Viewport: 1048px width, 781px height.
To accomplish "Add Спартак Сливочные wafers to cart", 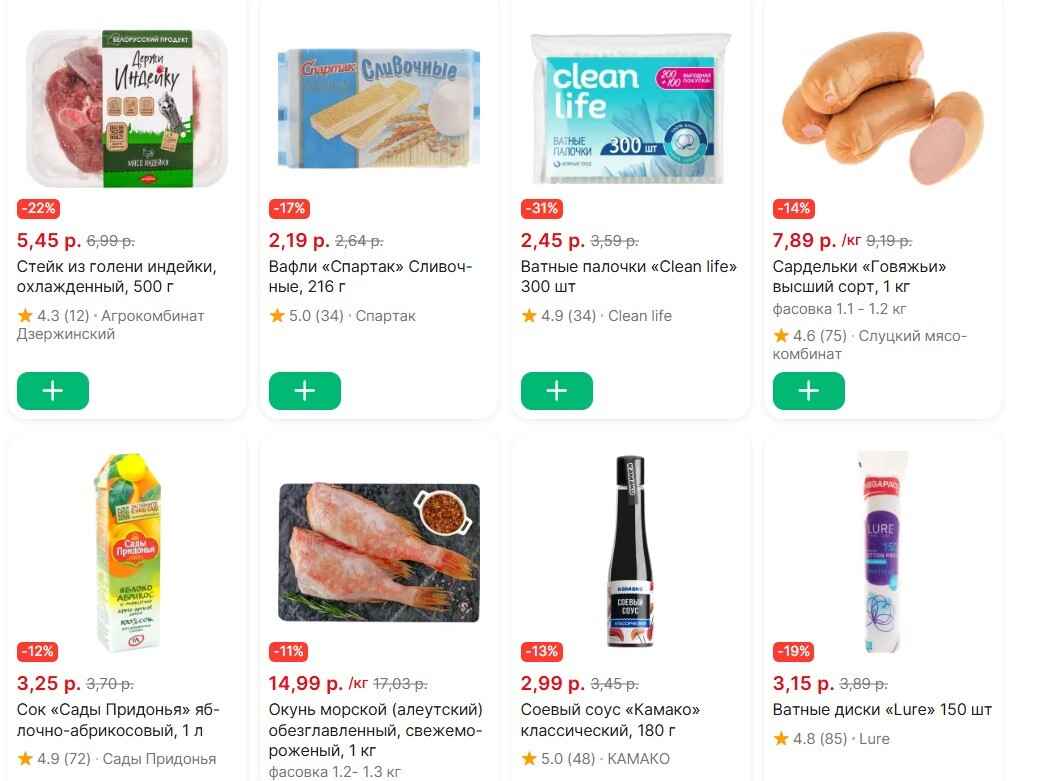I will pyautogui.click(x=305, y=391).
